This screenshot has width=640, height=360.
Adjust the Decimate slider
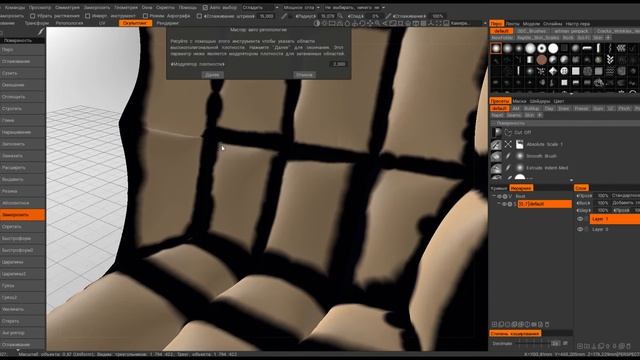click(533, 343)
